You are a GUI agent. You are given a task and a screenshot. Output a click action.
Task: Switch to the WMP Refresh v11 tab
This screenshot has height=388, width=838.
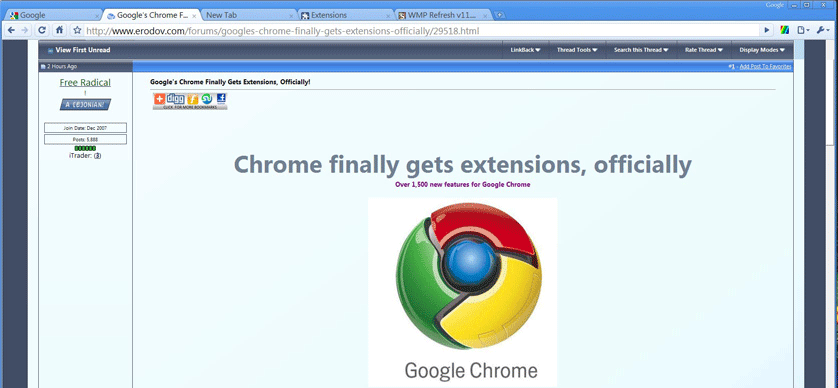(444, 15)
